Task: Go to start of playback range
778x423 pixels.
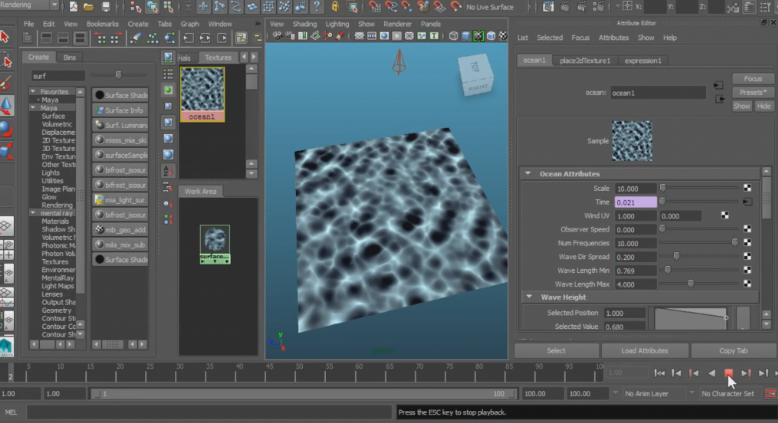Action: click(x=659, y=373)
